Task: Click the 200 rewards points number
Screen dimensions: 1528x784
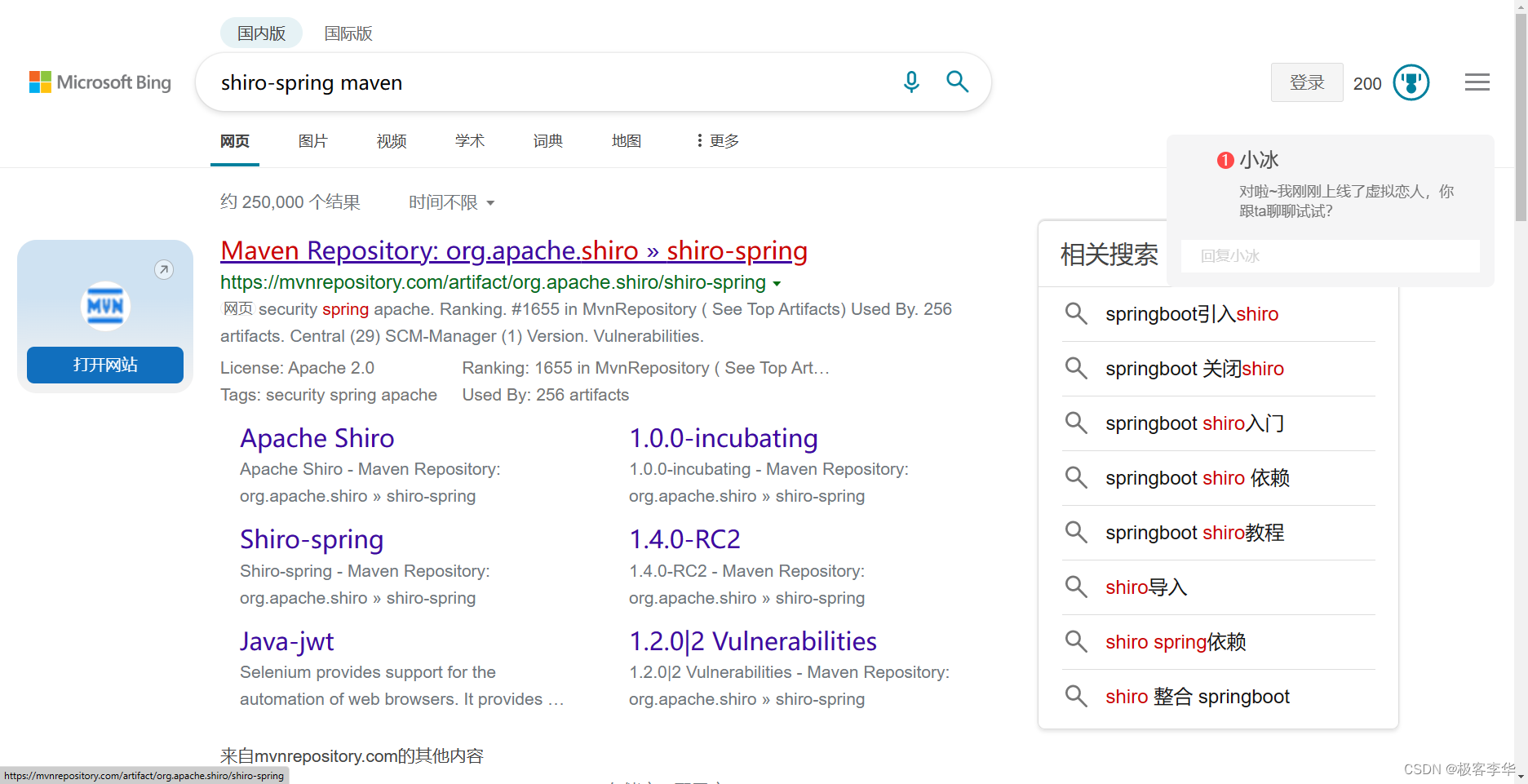Action: tap(1367, 83)
